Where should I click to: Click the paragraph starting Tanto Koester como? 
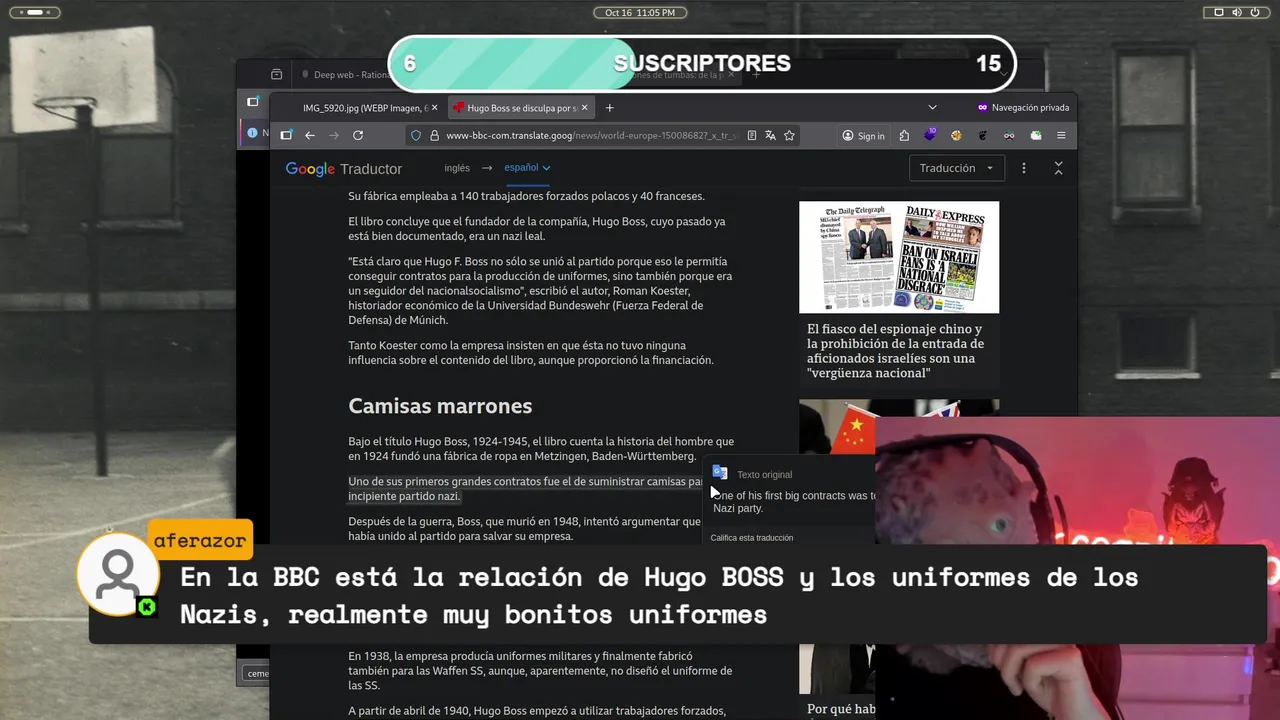click(531, 352)
